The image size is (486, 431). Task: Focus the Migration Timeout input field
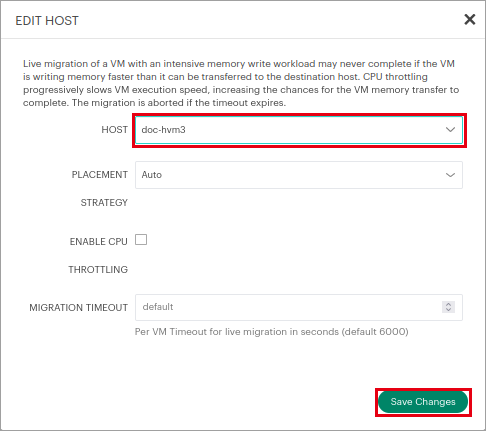point(299,307)
